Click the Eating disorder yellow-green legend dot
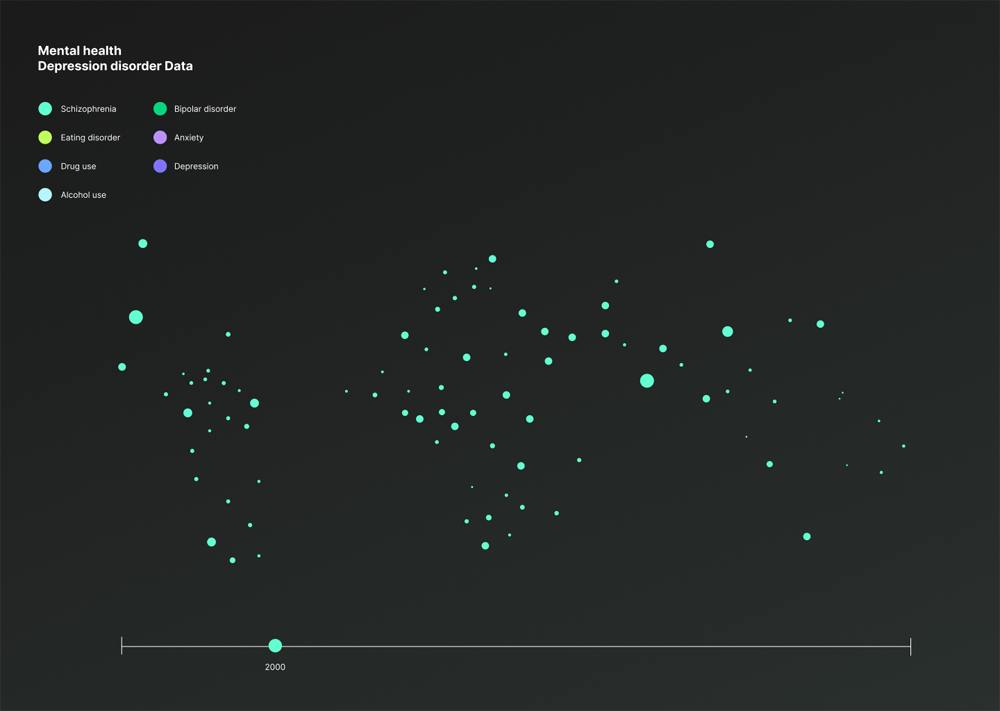This screenshot has width=1000, height=711. pos(45,137)
